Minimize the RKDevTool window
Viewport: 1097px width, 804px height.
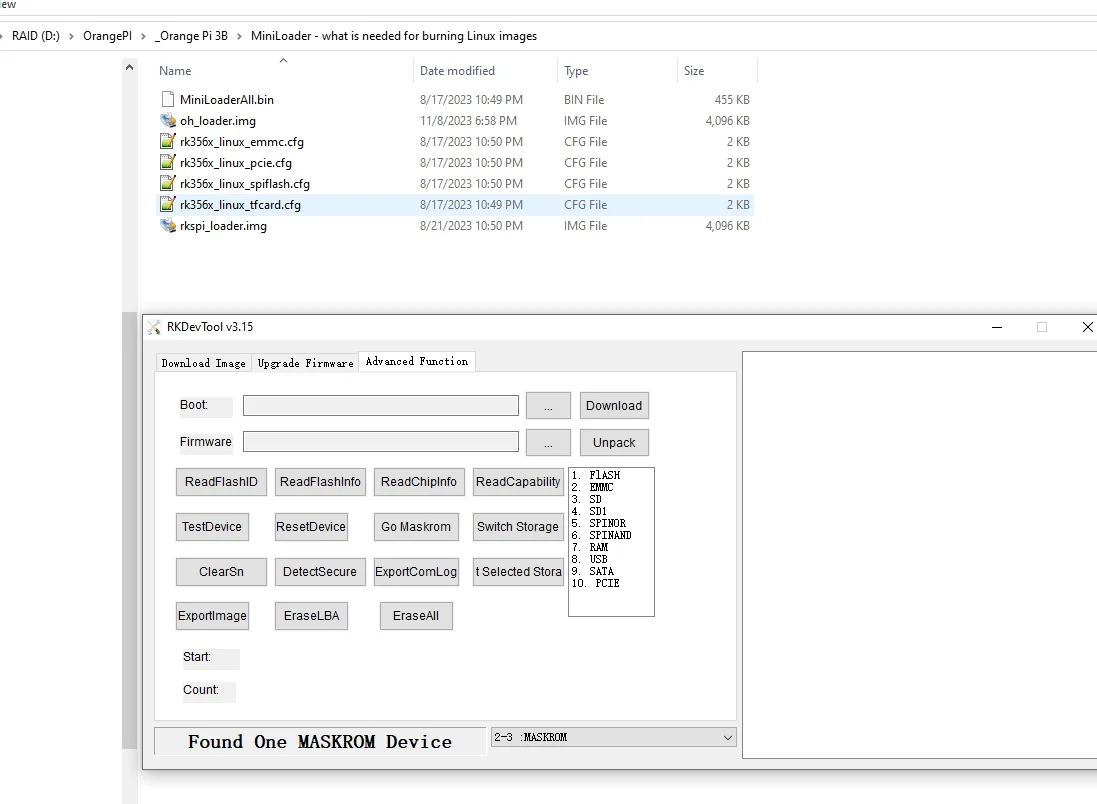point(997,327)
